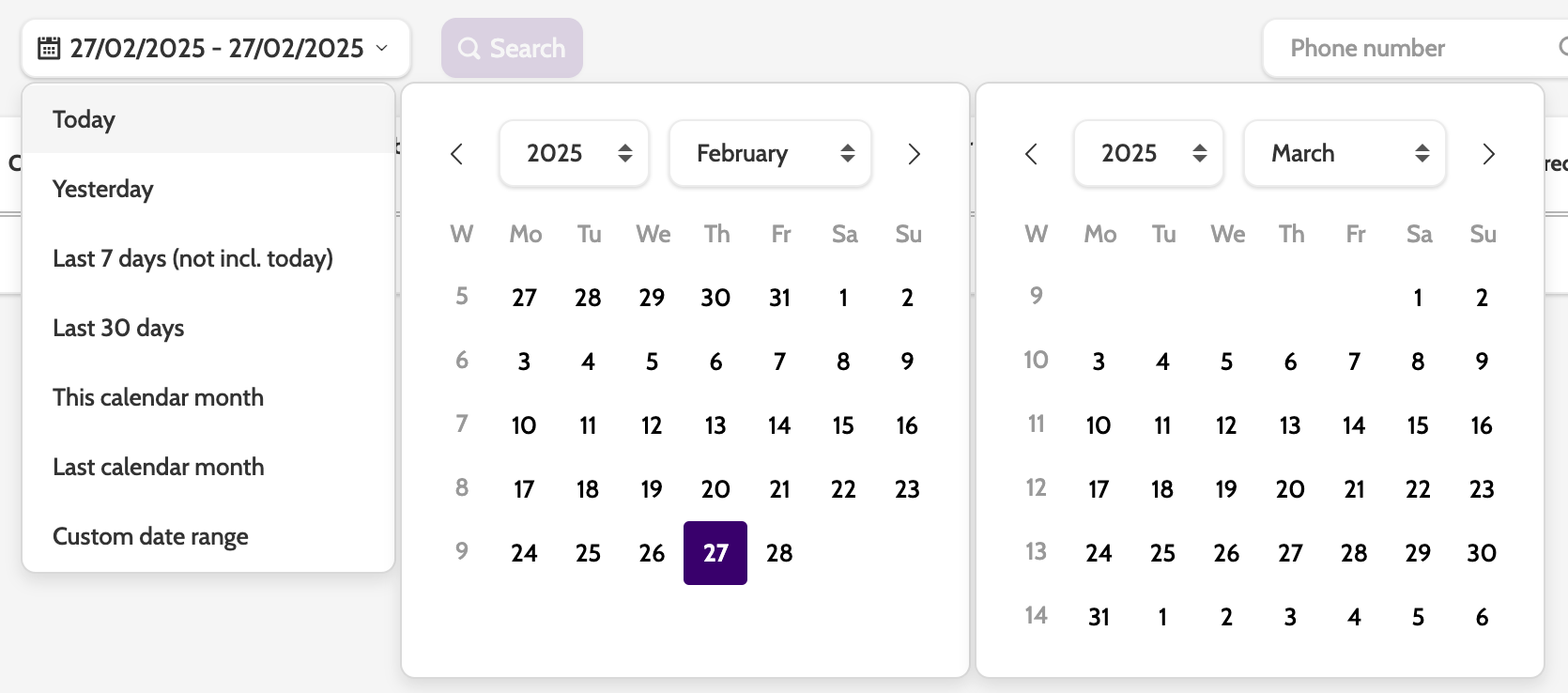Go to next month in February calendar

pyautogui.click(x=914, y=154)
